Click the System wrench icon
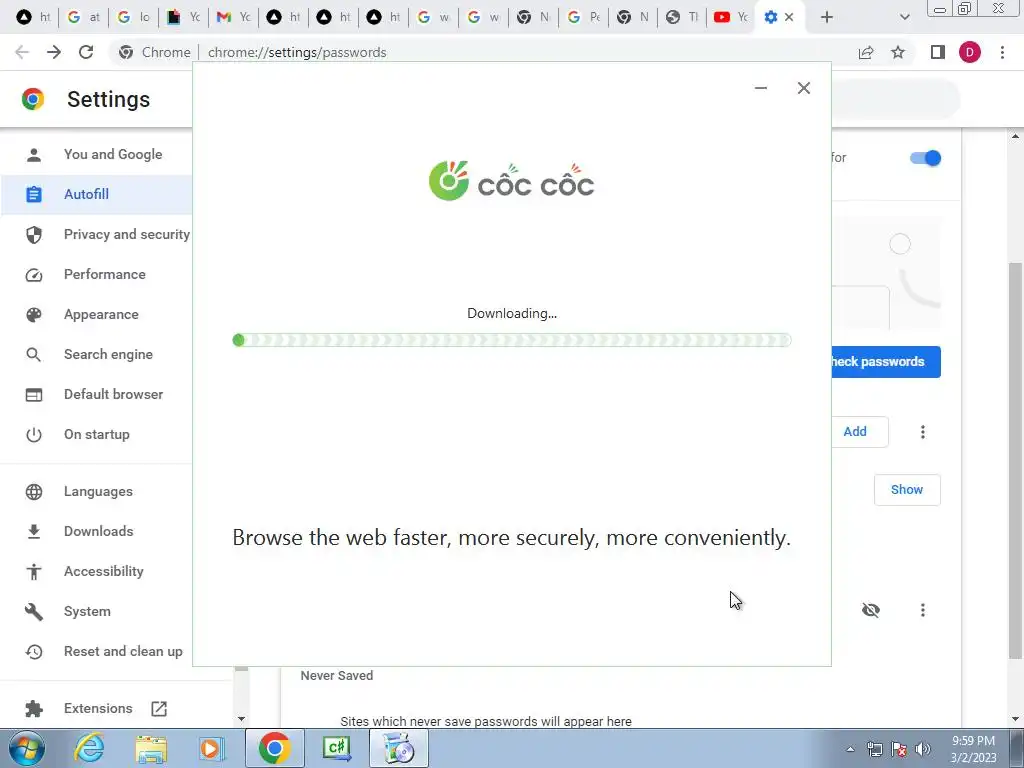This screenshot has width=1024, height=768. point(33,611)
